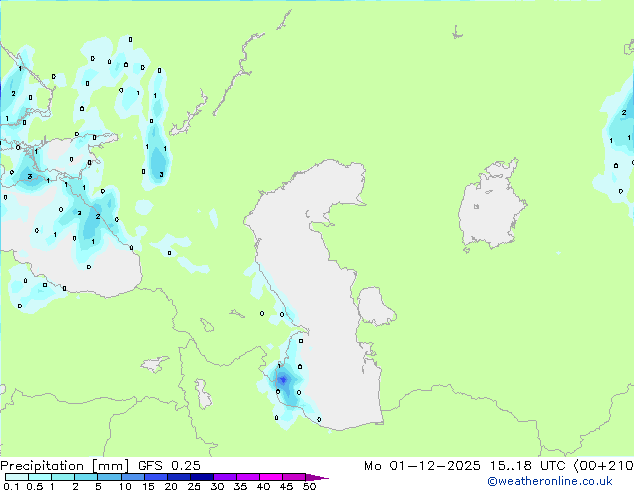Click the "(00+210" forecast offset text
634x490 pixels.
coord(604,466)
